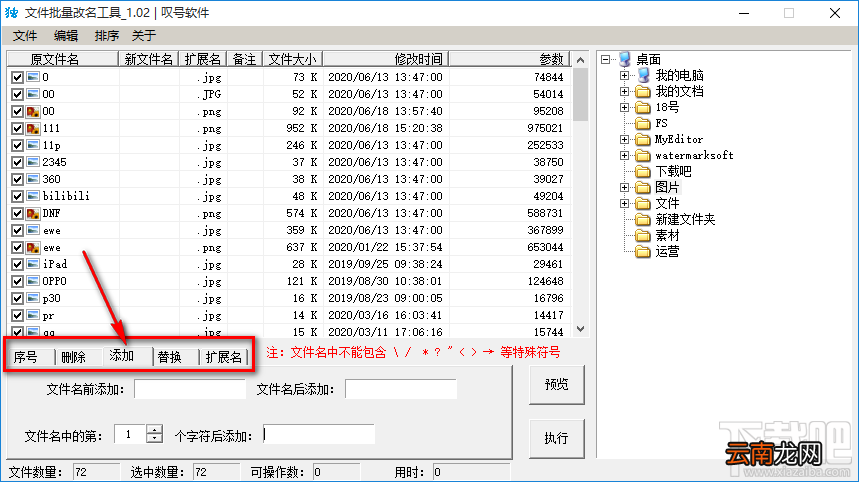Screen dimensions: 859x482
Task: Click the 执行 execute button
Action: coord(557,438)
